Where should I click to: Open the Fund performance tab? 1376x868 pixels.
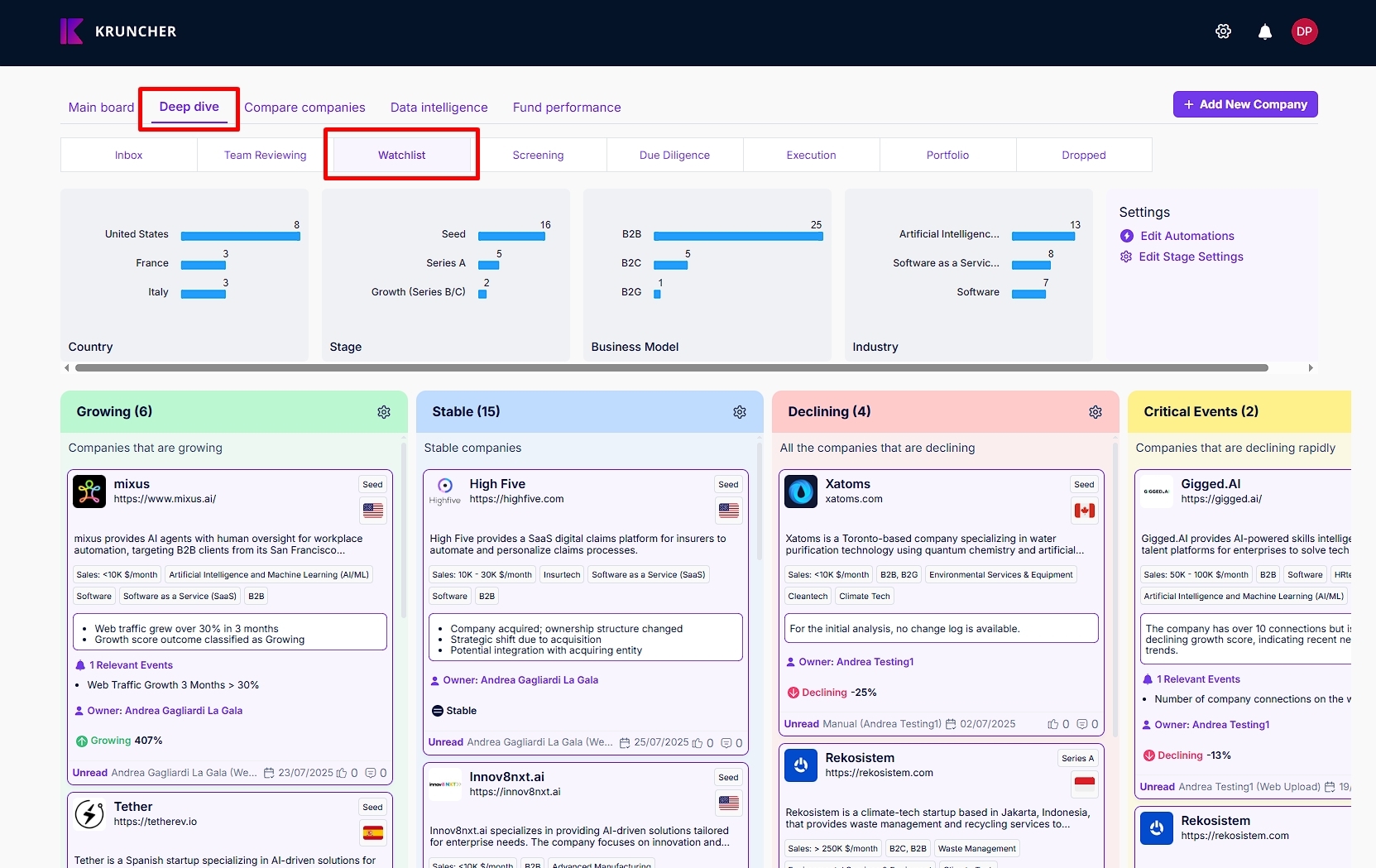pyautogui.click(x=567, y=108)
